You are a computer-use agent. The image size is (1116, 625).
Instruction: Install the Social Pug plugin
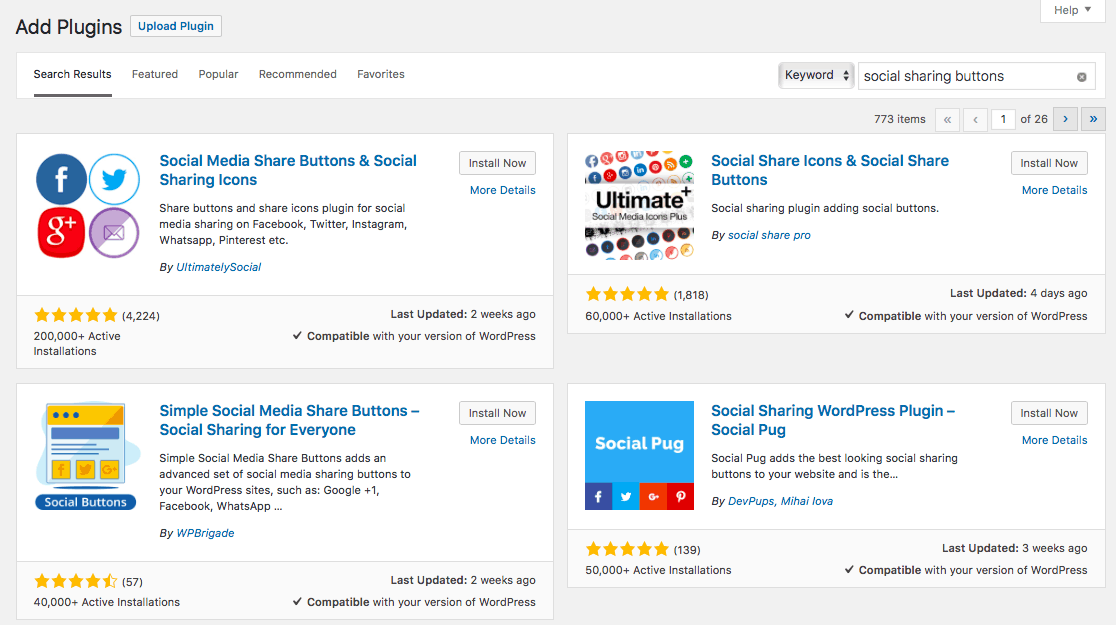point(1049,413)
